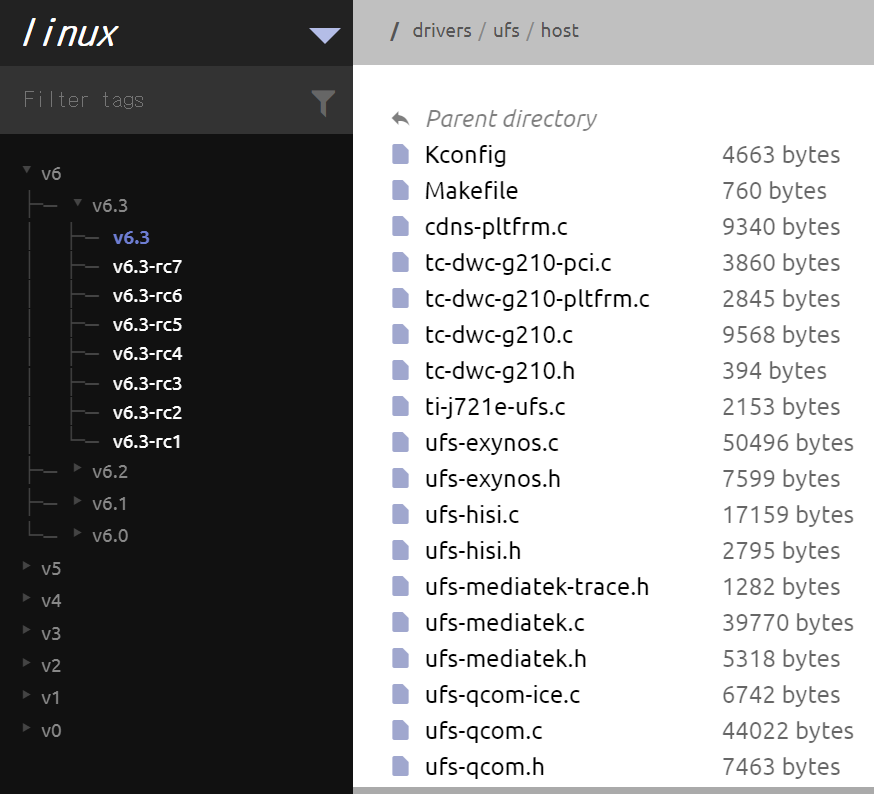Select tag v6.3-rc5

147,325
